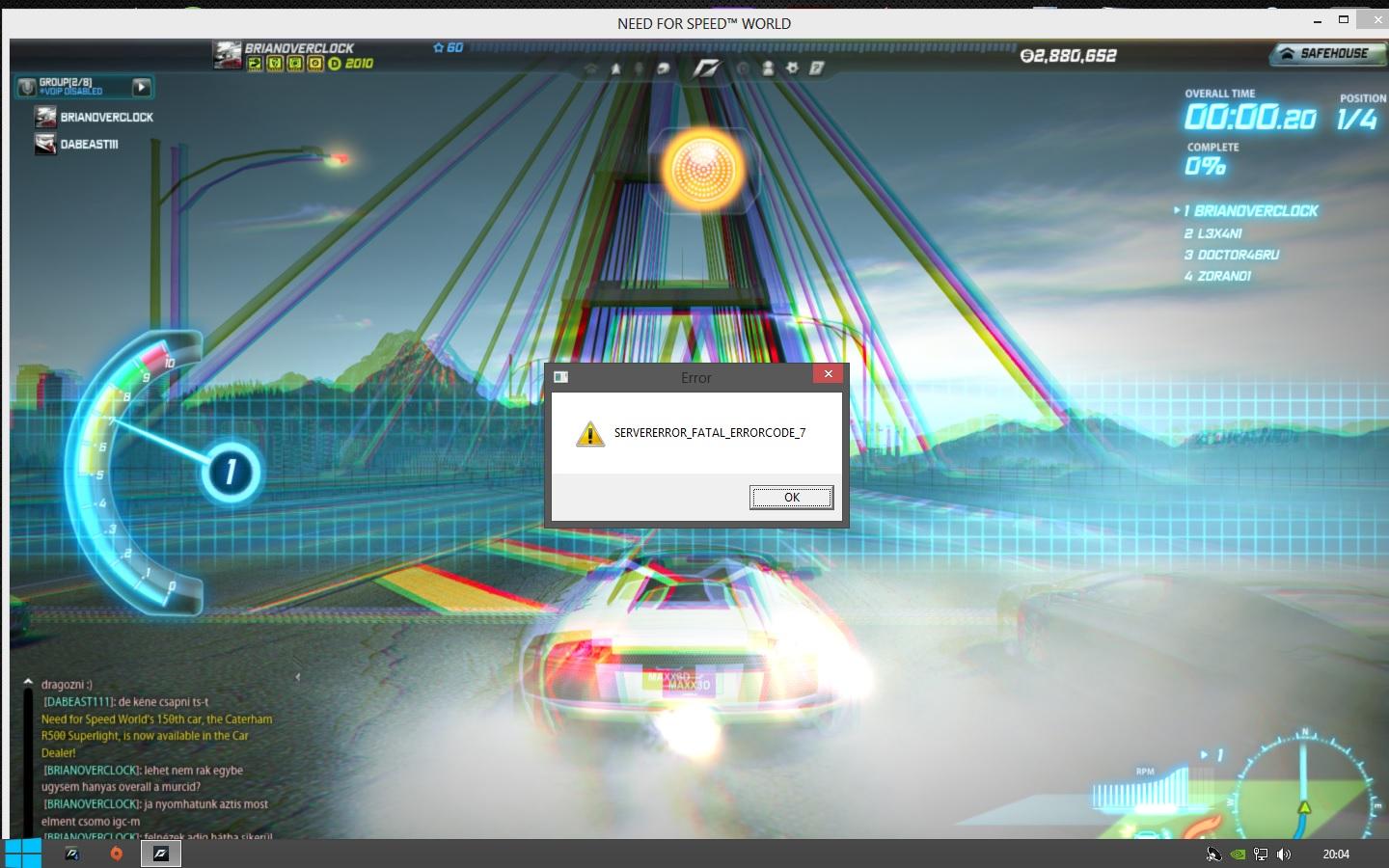Click the speedometer gear number 1
This screenshot has height=868, width=1389.
tap(231, 472)
